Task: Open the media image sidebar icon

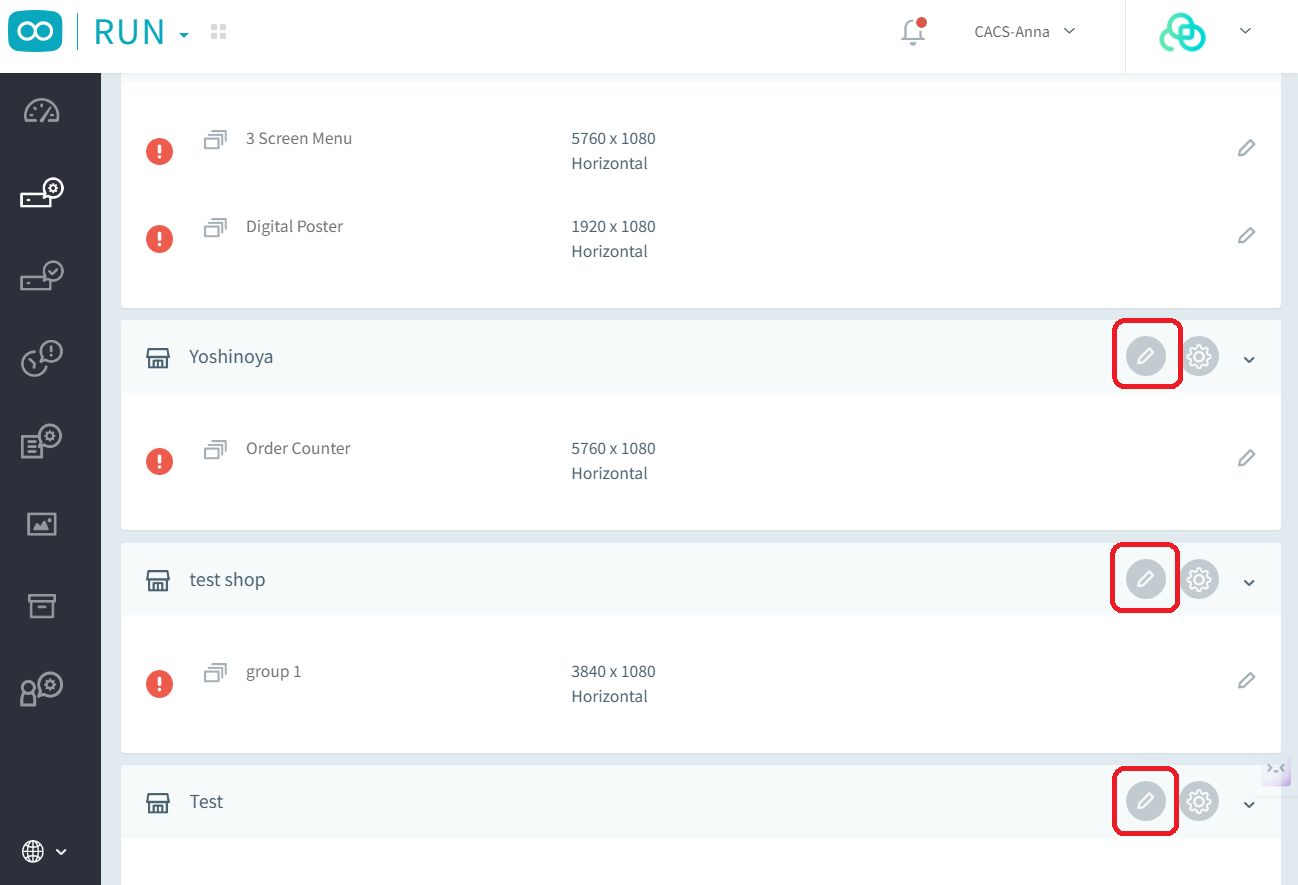Action: point(42,523)
